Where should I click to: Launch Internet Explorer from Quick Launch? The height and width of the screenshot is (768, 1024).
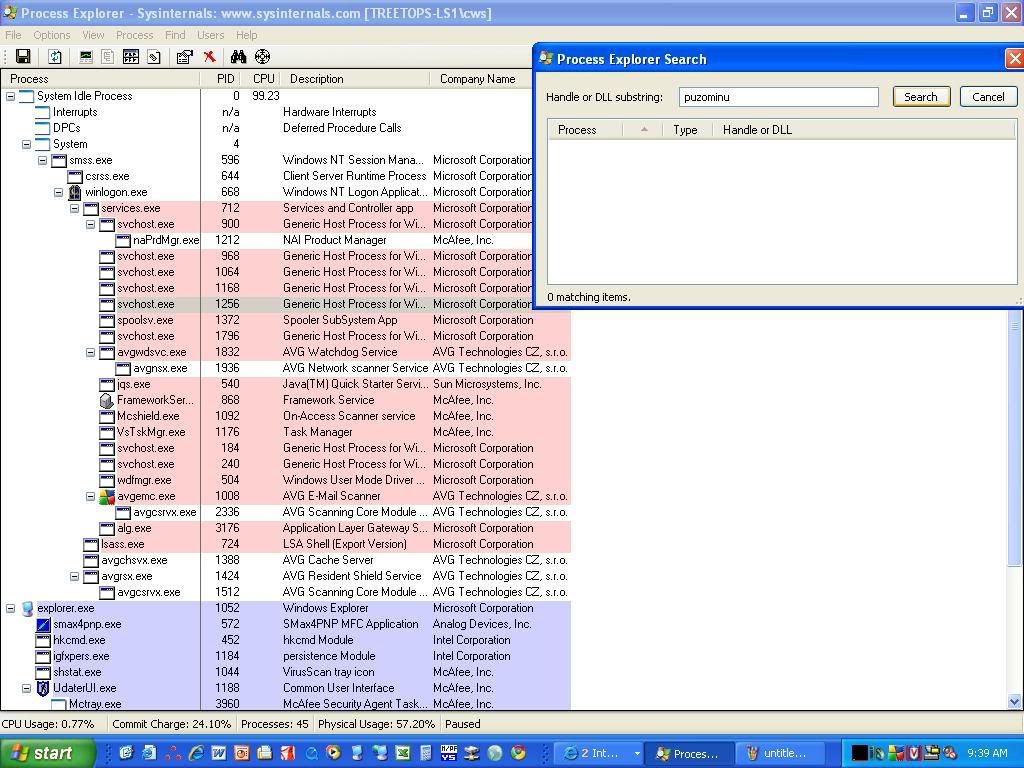point(195,753)
